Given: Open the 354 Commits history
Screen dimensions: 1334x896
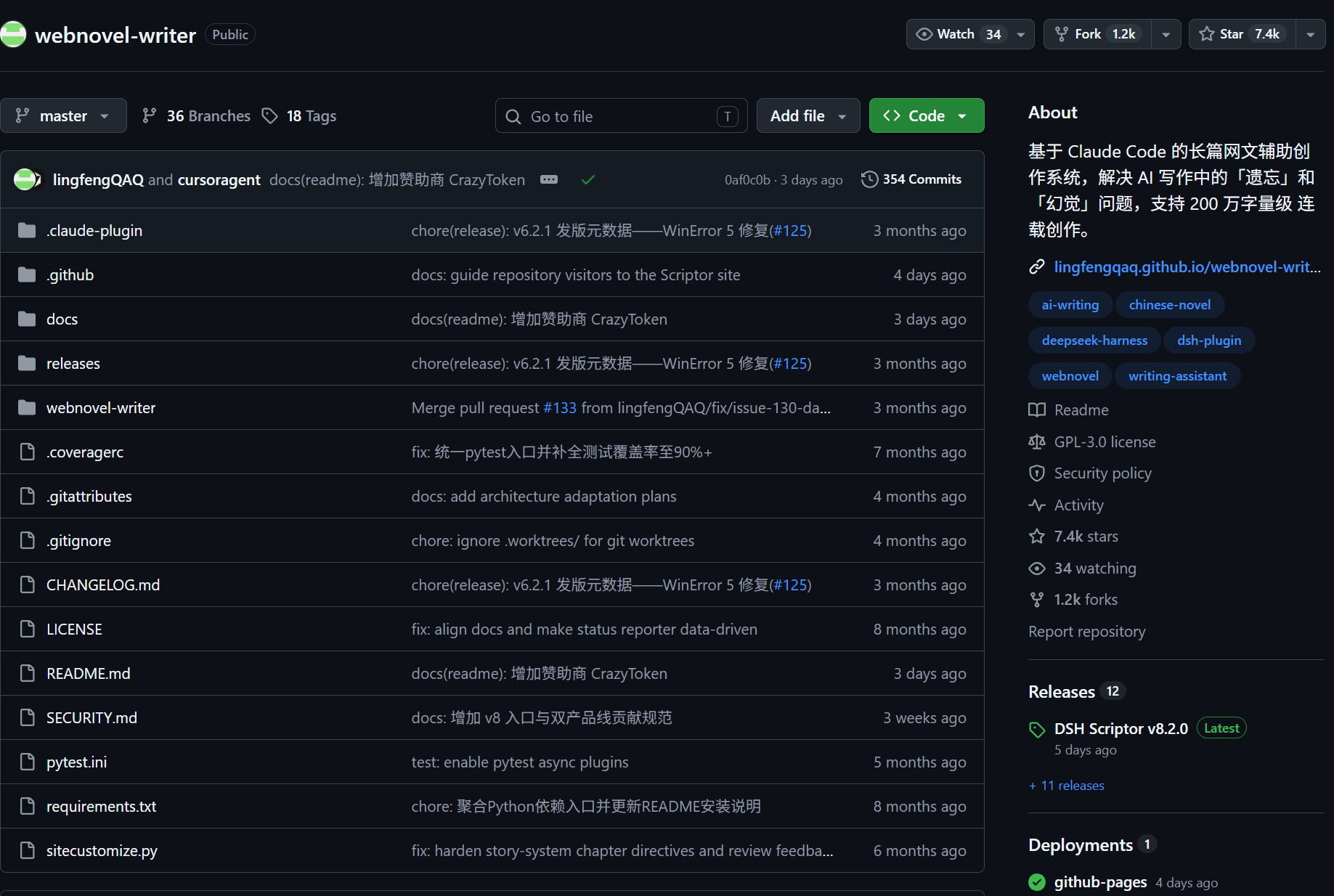Looking at the screenshot, I should (x=911, y=179).
